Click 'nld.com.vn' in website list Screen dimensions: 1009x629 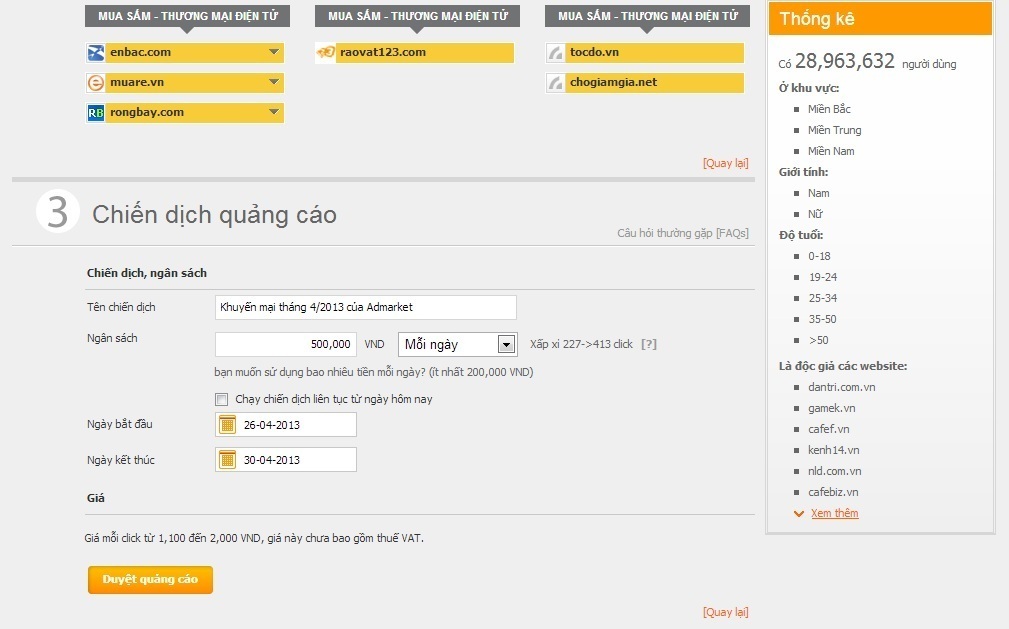pos(835,471)
